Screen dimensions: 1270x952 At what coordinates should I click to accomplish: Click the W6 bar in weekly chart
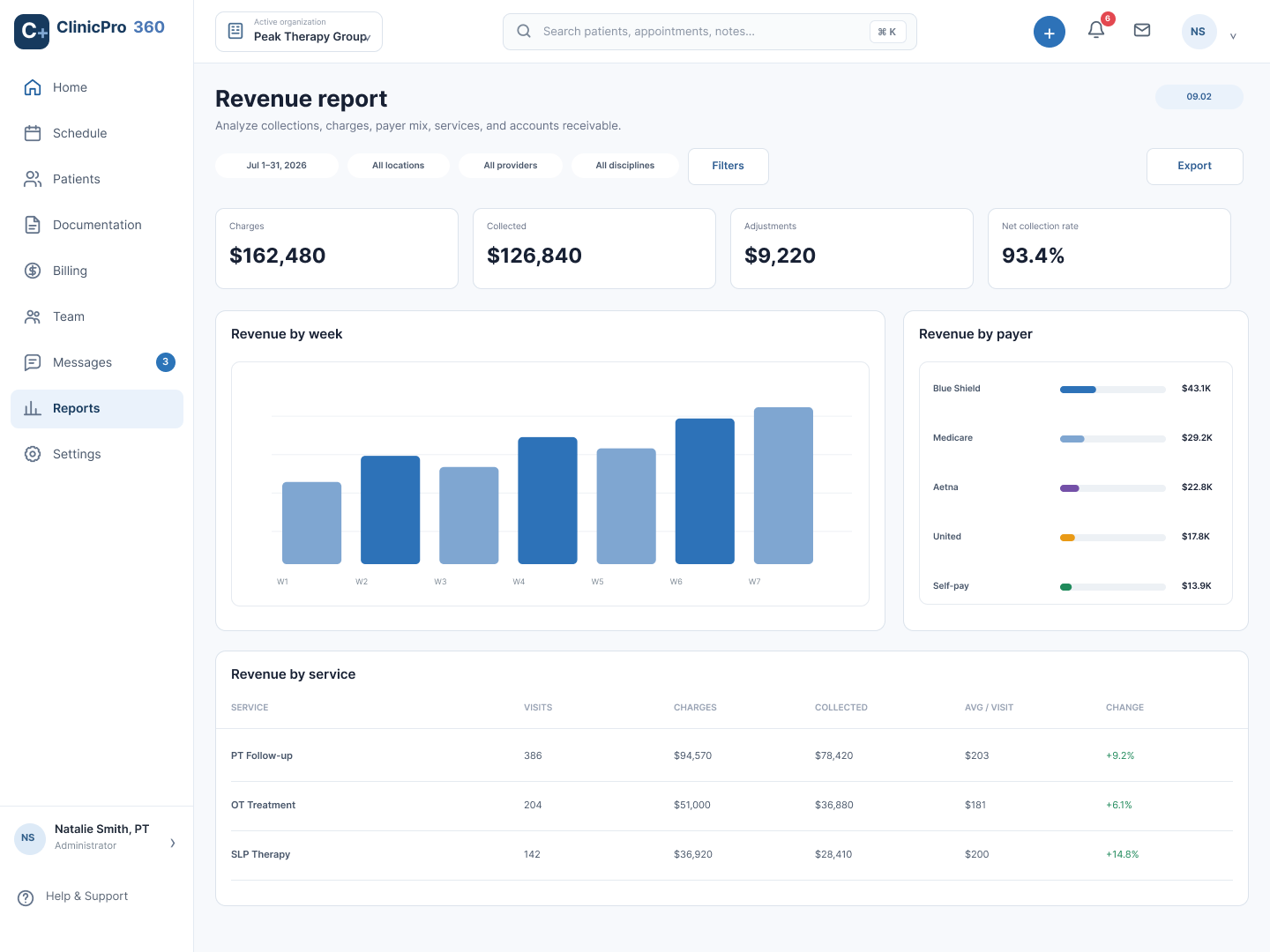[x=705, y=491]
